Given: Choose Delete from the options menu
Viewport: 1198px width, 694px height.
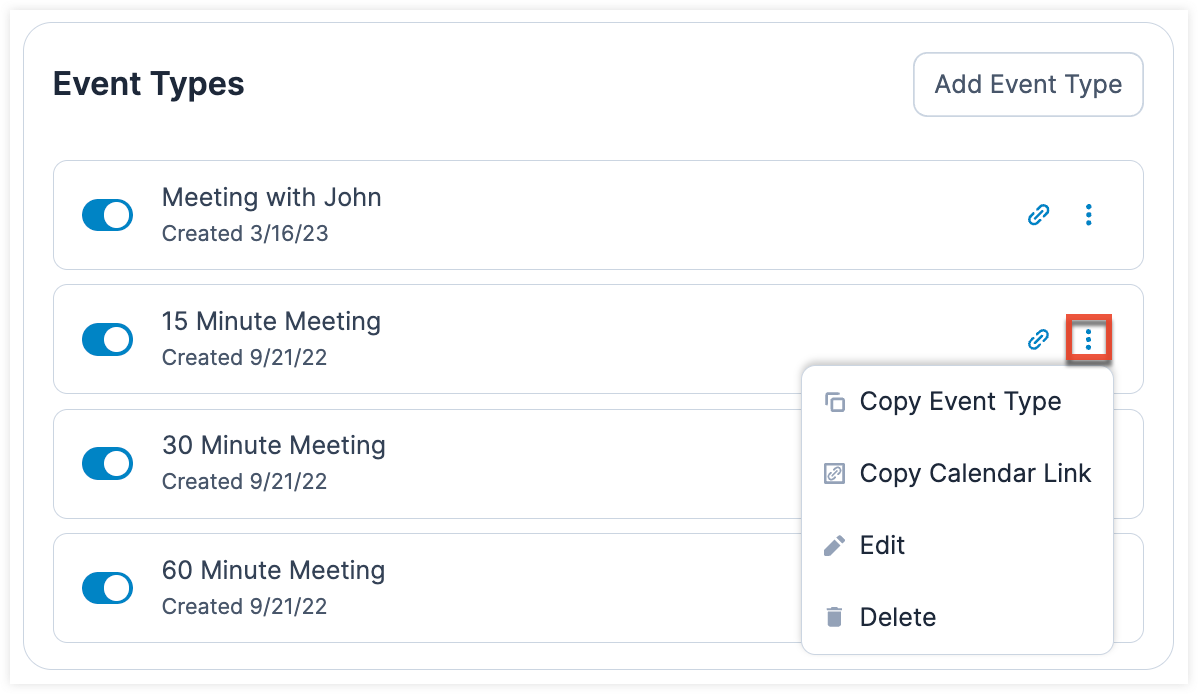Looking at the screenshot, I should (898, 617).
